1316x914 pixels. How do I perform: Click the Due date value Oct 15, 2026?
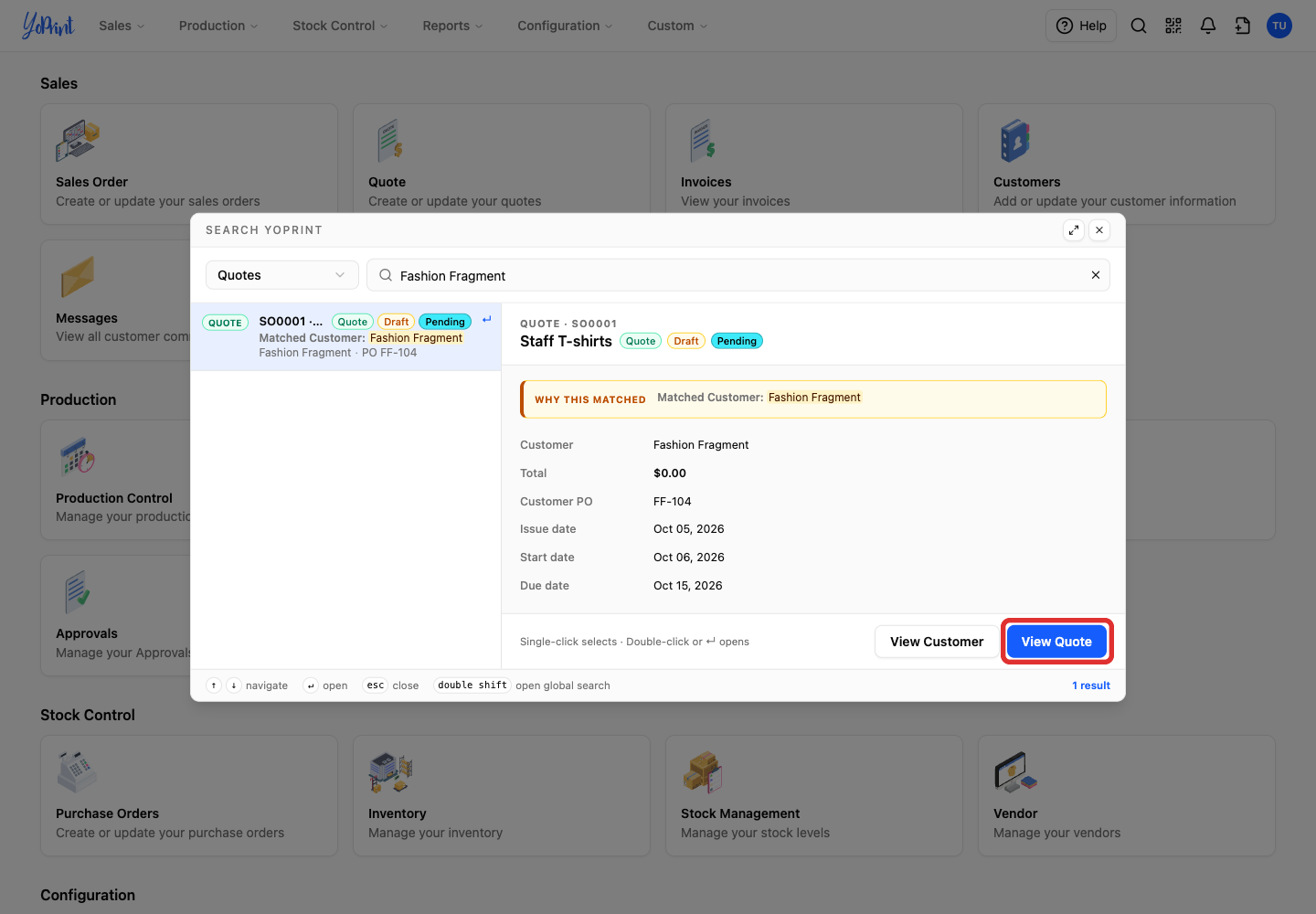tap(688, 586)
